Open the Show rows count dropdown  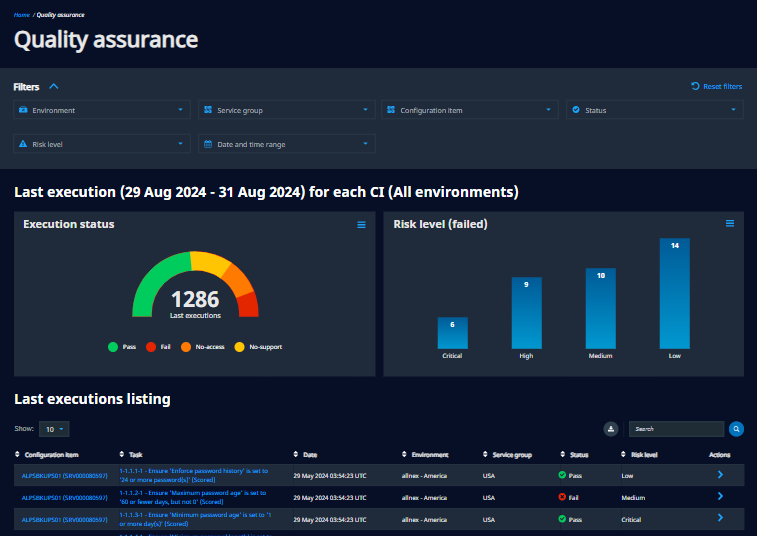(x=54, y=429)
